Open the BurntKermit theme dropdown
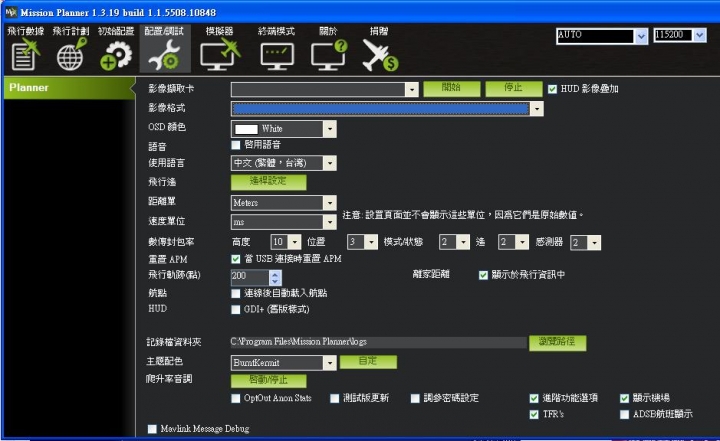 330,363
